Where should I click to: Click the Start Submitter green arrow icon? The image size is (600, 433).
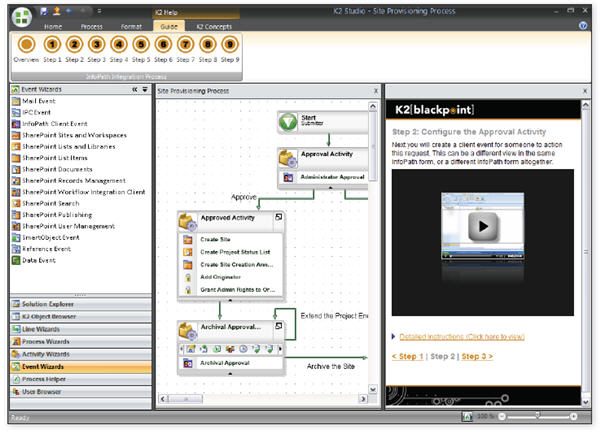click(288, 122)
